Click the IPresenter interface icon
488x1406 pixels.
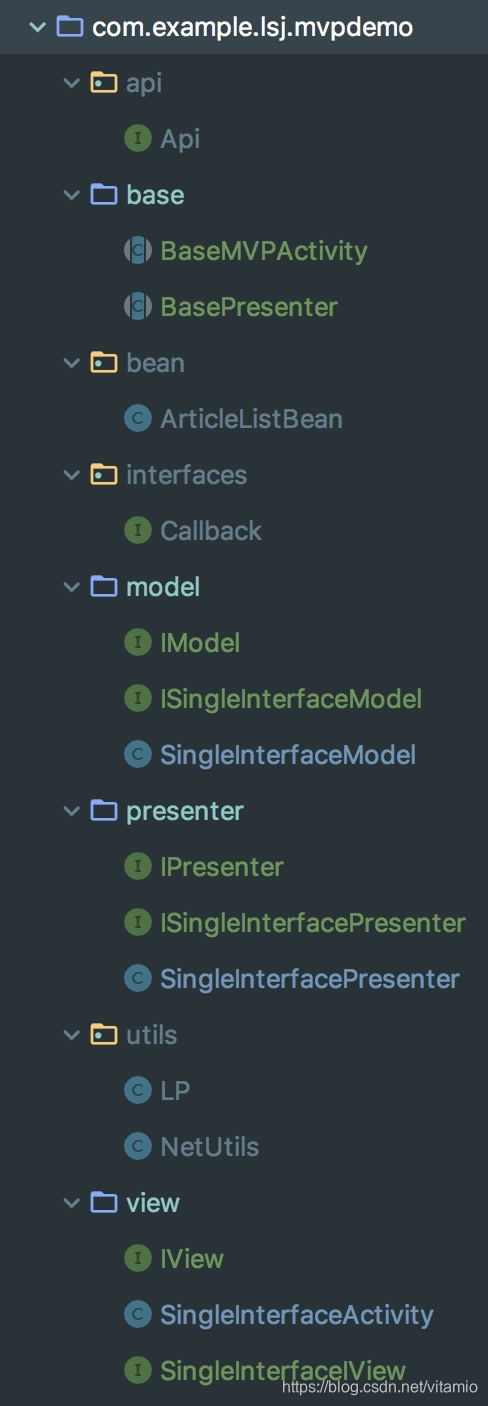point(137,866)
